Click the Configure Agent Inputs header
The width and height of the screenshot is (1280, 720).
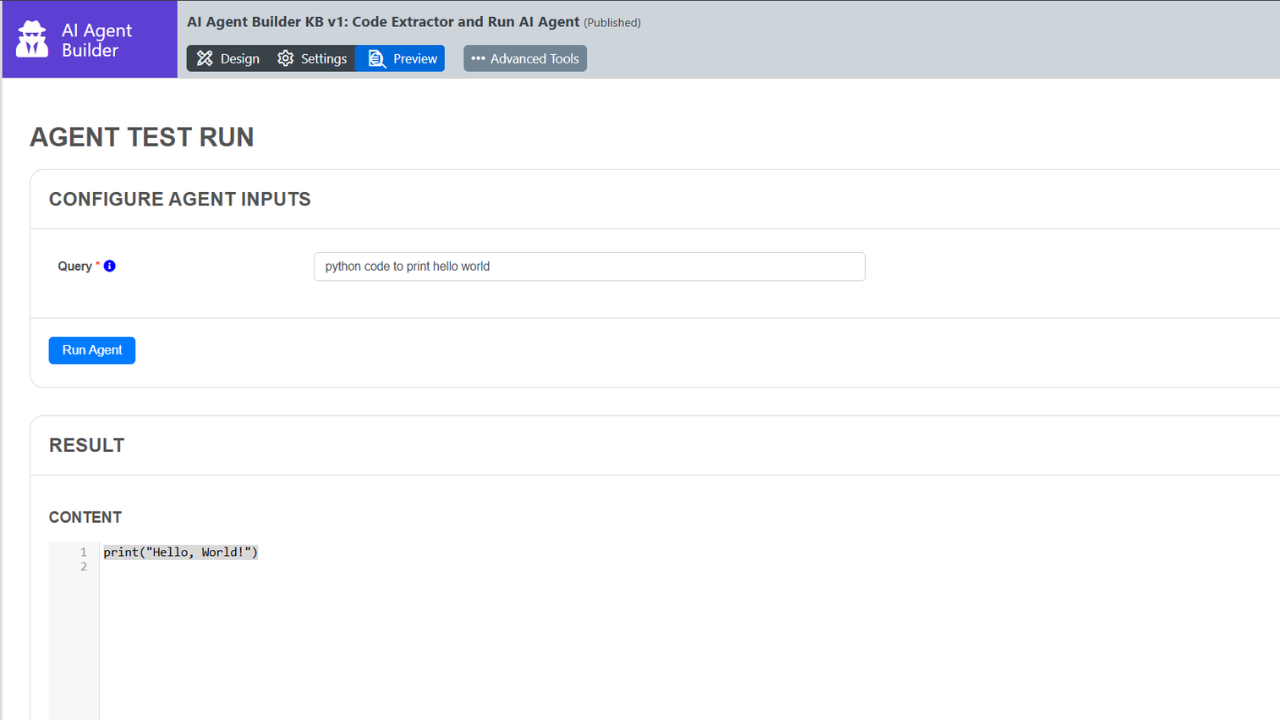tap(180, 199)
